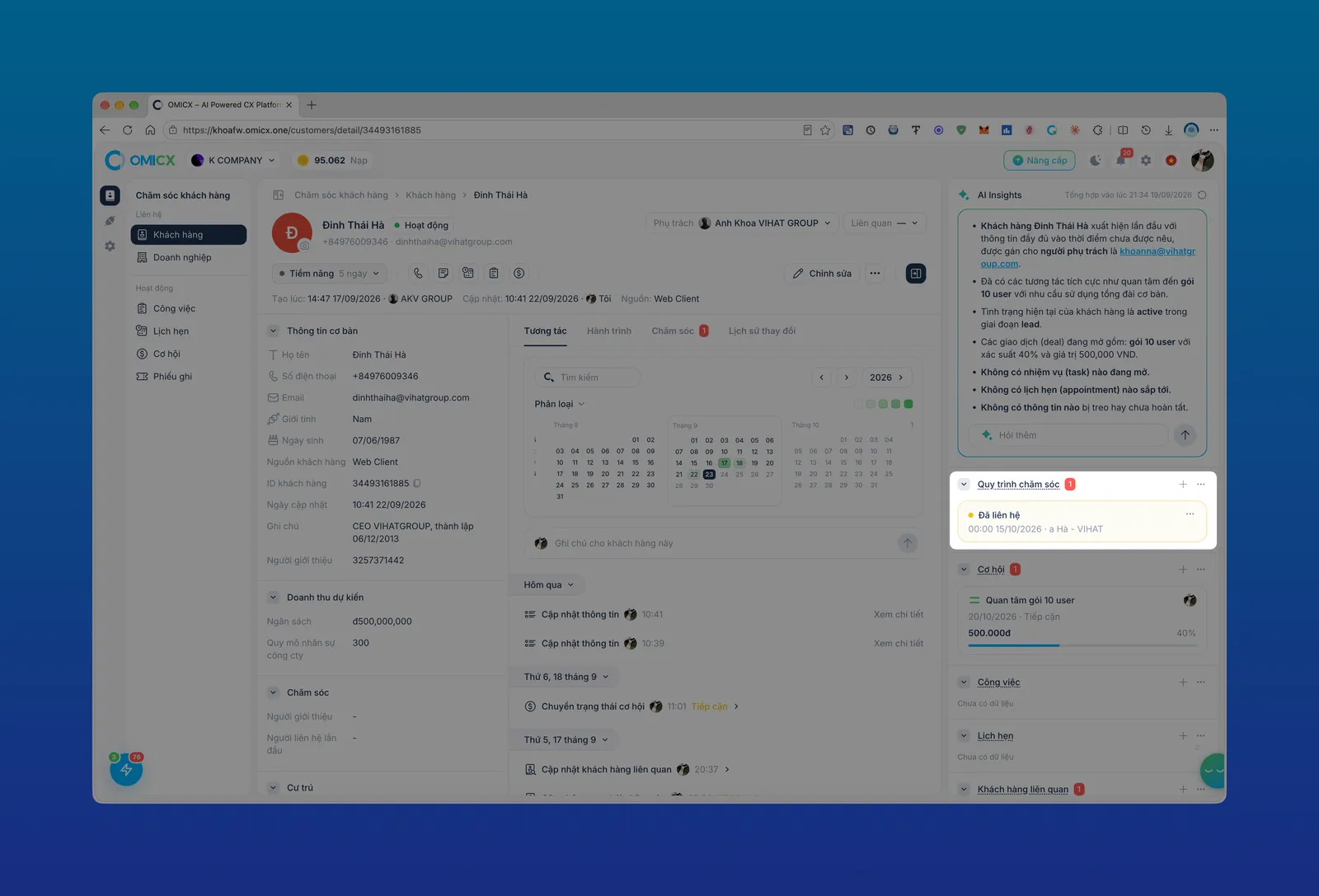This screenshot has height=896, width=1319.
Task: Click the phone call icon under customer name
Action: [419, 274]
